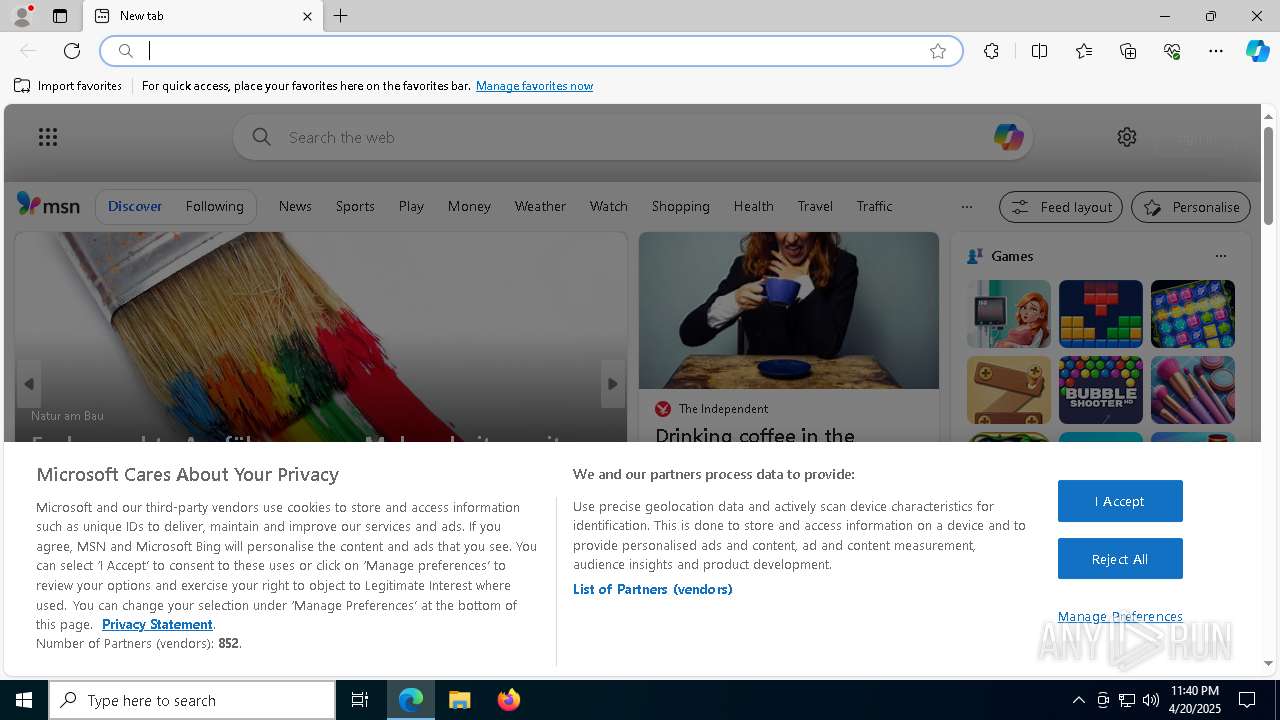Launch Firefox from taskbar
Screen dimensions: 1280x720
pyautogui.click(x=509, y=700)
